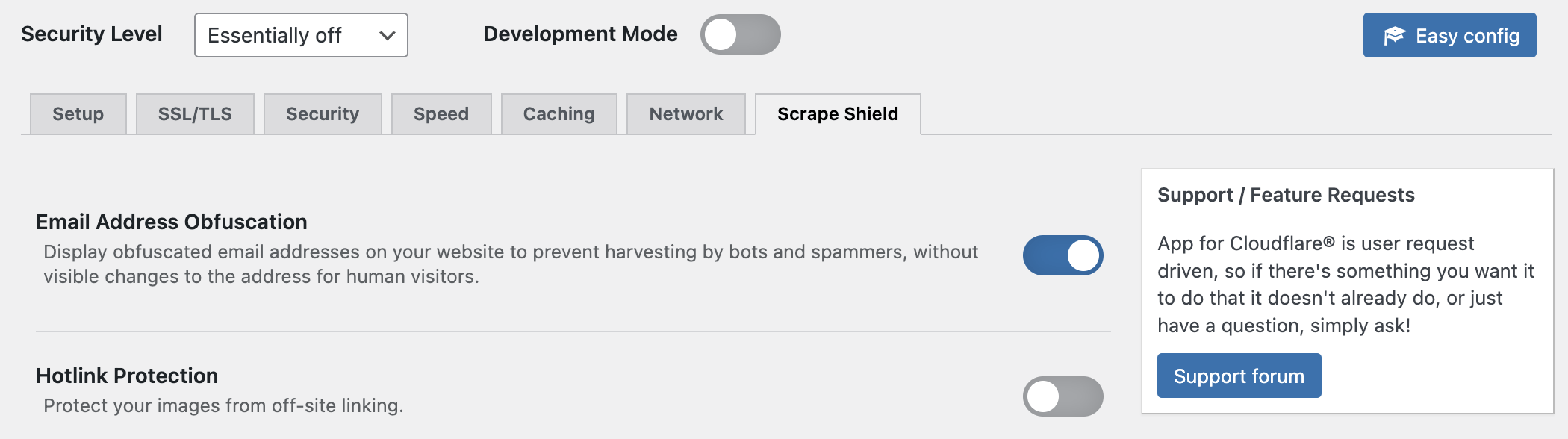Image resolution: width=1568 pixels, height=439 pixels.
Task: Open the SSL/TLS tab
Action: [x=195, y=114]
